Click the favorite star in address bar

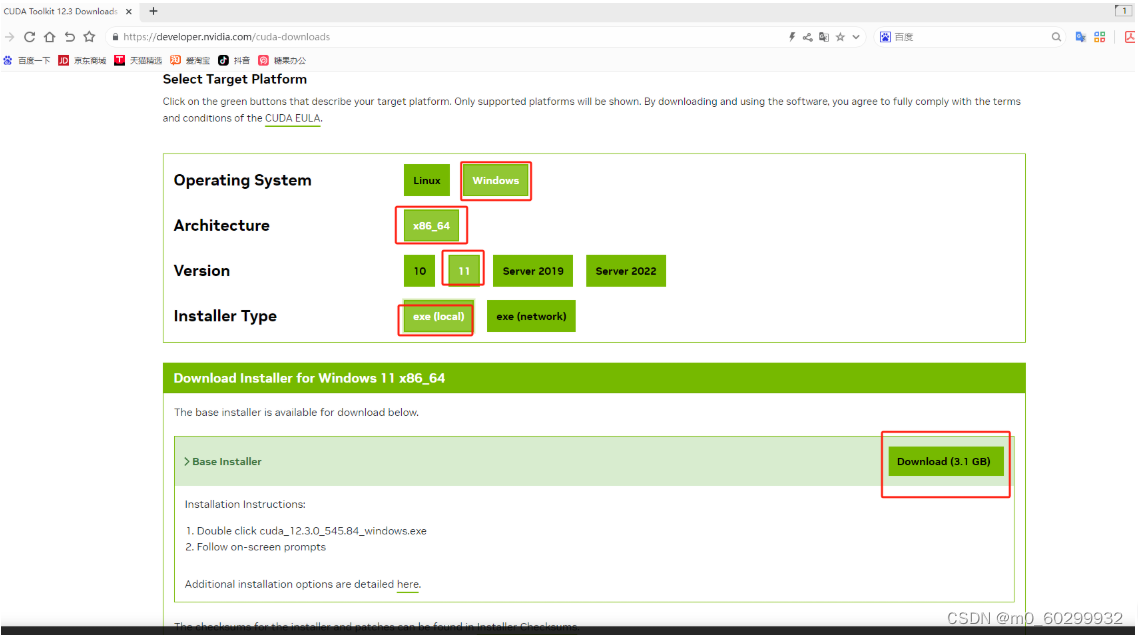(840, 37)
